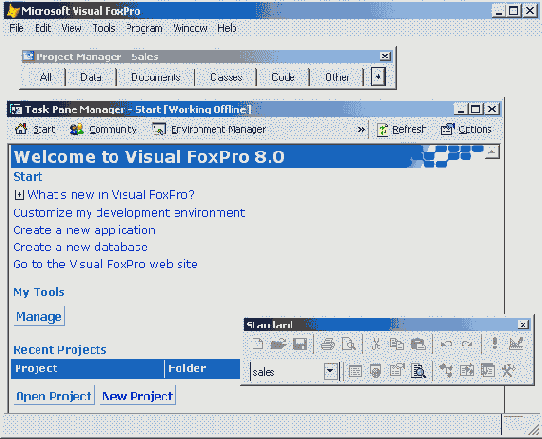
Task: Open the Environment Manager pane
Action: point(209,129)
